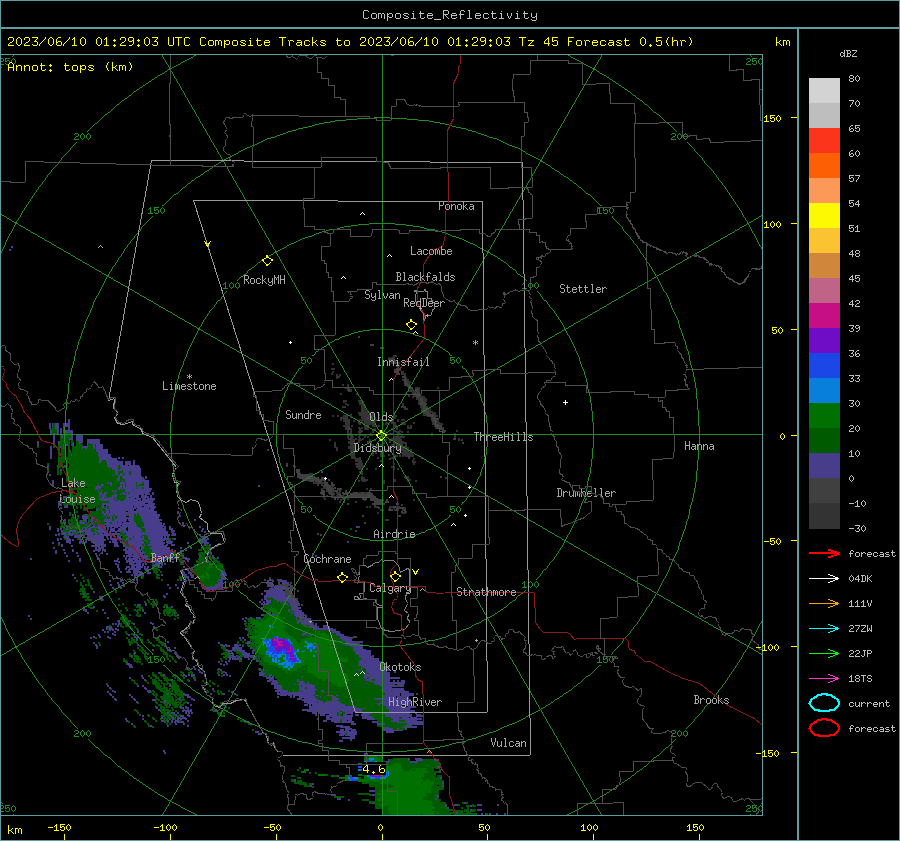Click the Brooks town label
900x841 pixels.
711,700
